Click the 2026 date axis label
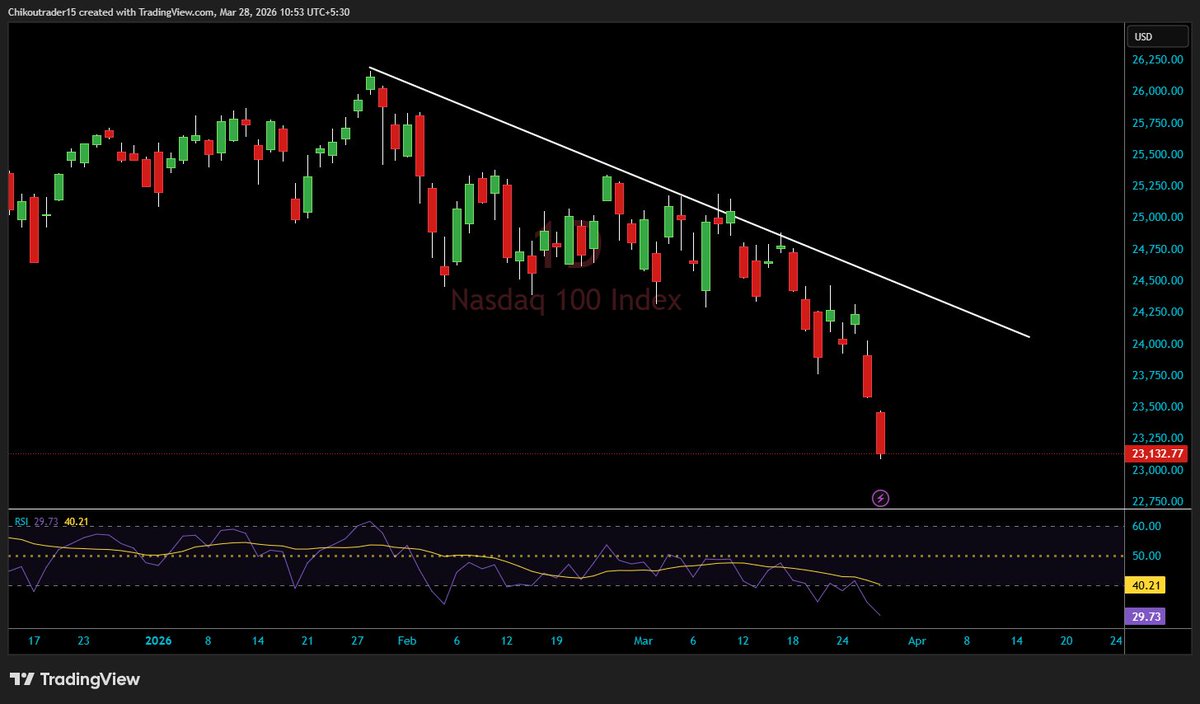The height and width of the screenshot is (704, 1200). point(159,643)
